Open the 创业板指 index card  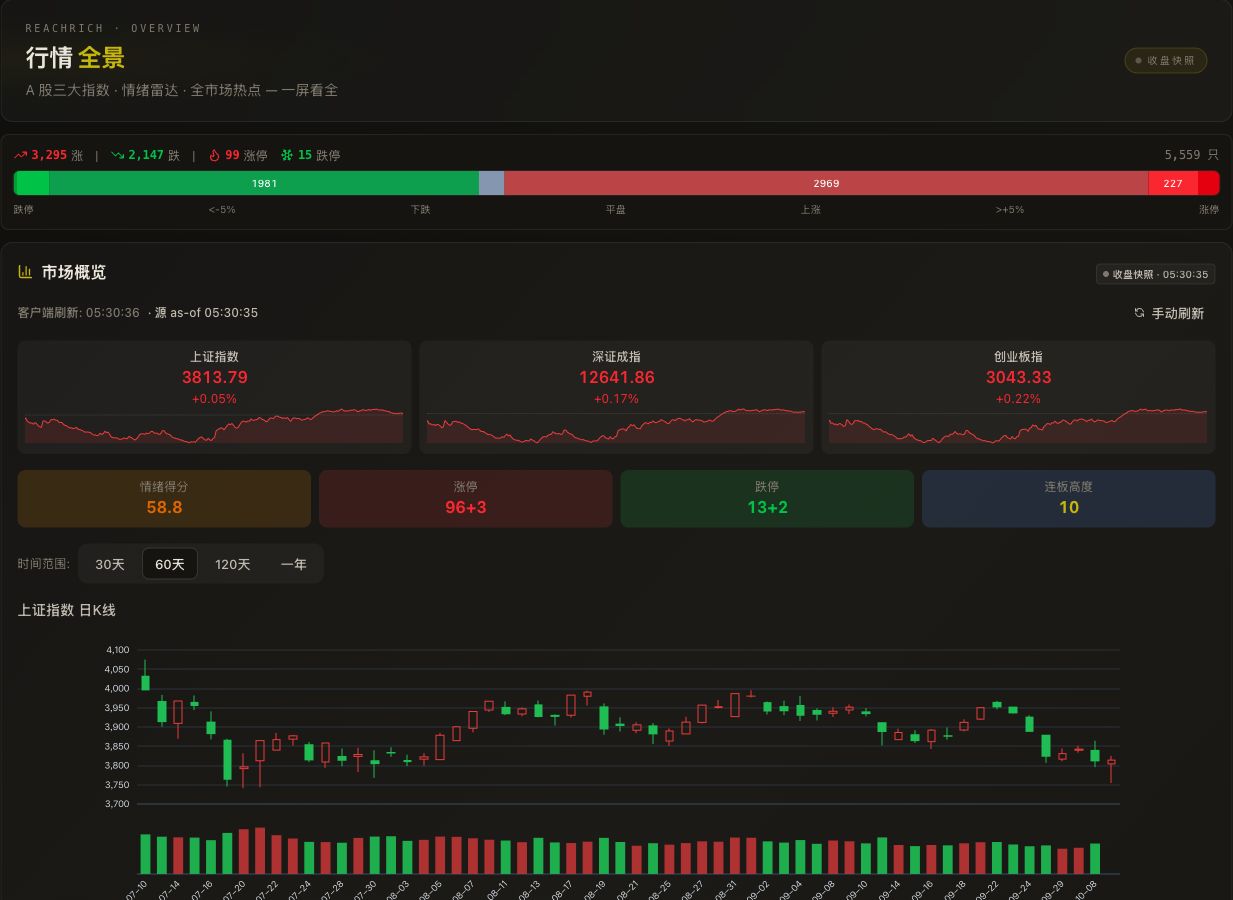(1018, 397)
